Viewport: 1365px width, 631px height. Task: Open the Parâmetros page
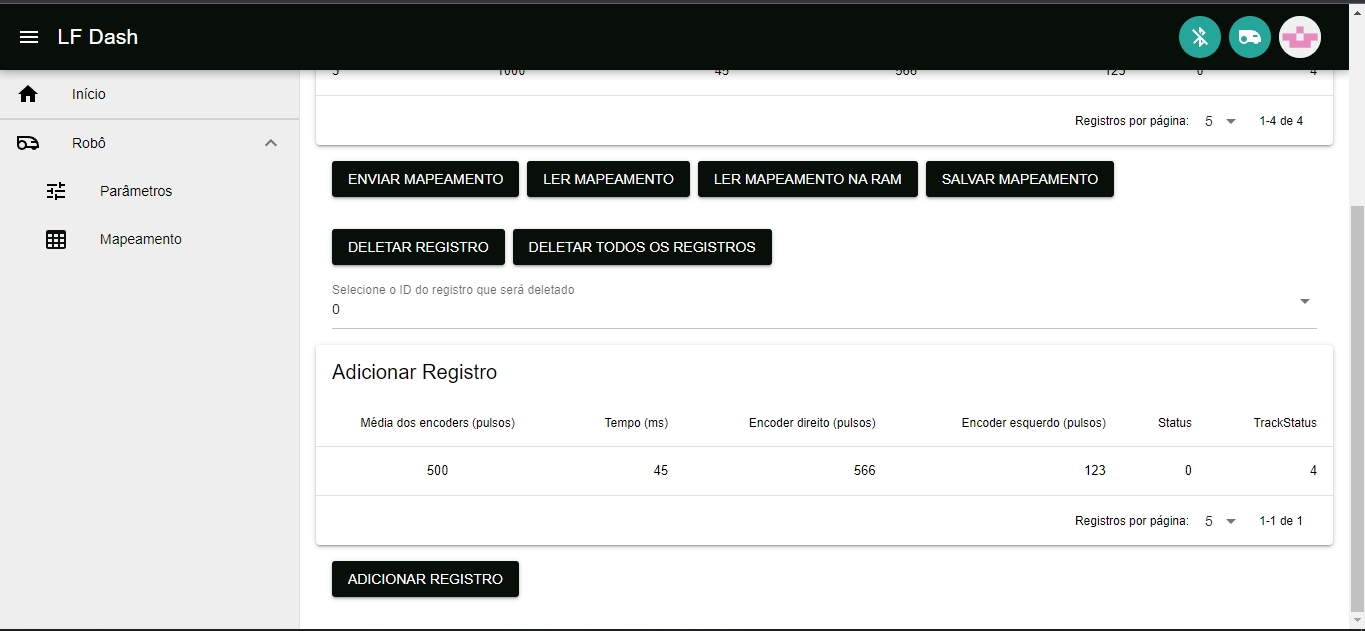pos(149,191)
